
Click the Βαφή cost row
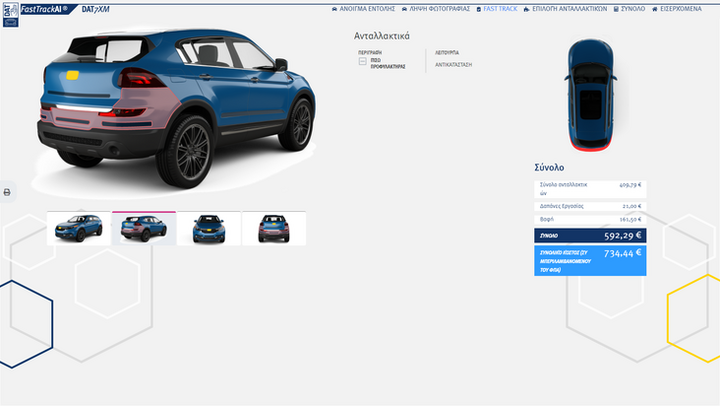click(590, 219)
